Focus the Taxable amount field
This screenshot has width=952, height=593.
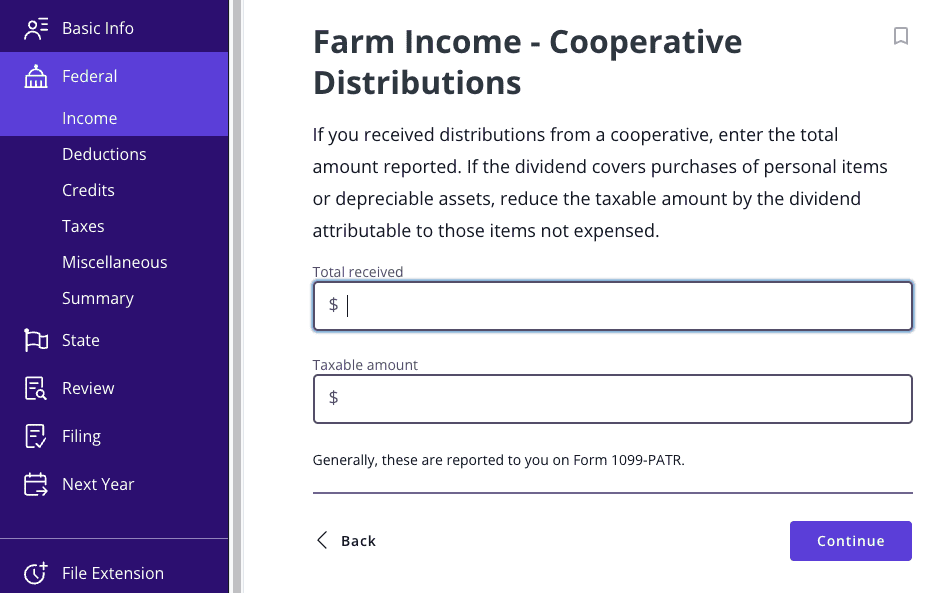coord(612,398)
